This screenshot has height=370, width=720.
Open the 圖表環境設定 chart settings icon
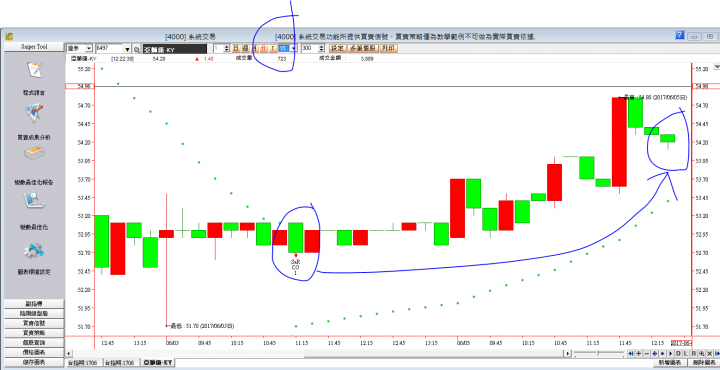pyautogui.click(x=34, y=250)
